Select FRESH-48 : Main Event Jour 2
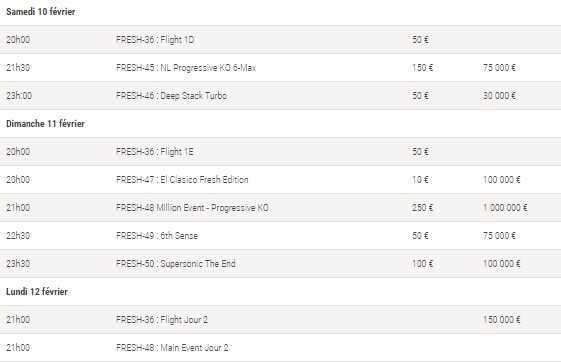Viewport: 561px width, 362px height. click(172, 348)
